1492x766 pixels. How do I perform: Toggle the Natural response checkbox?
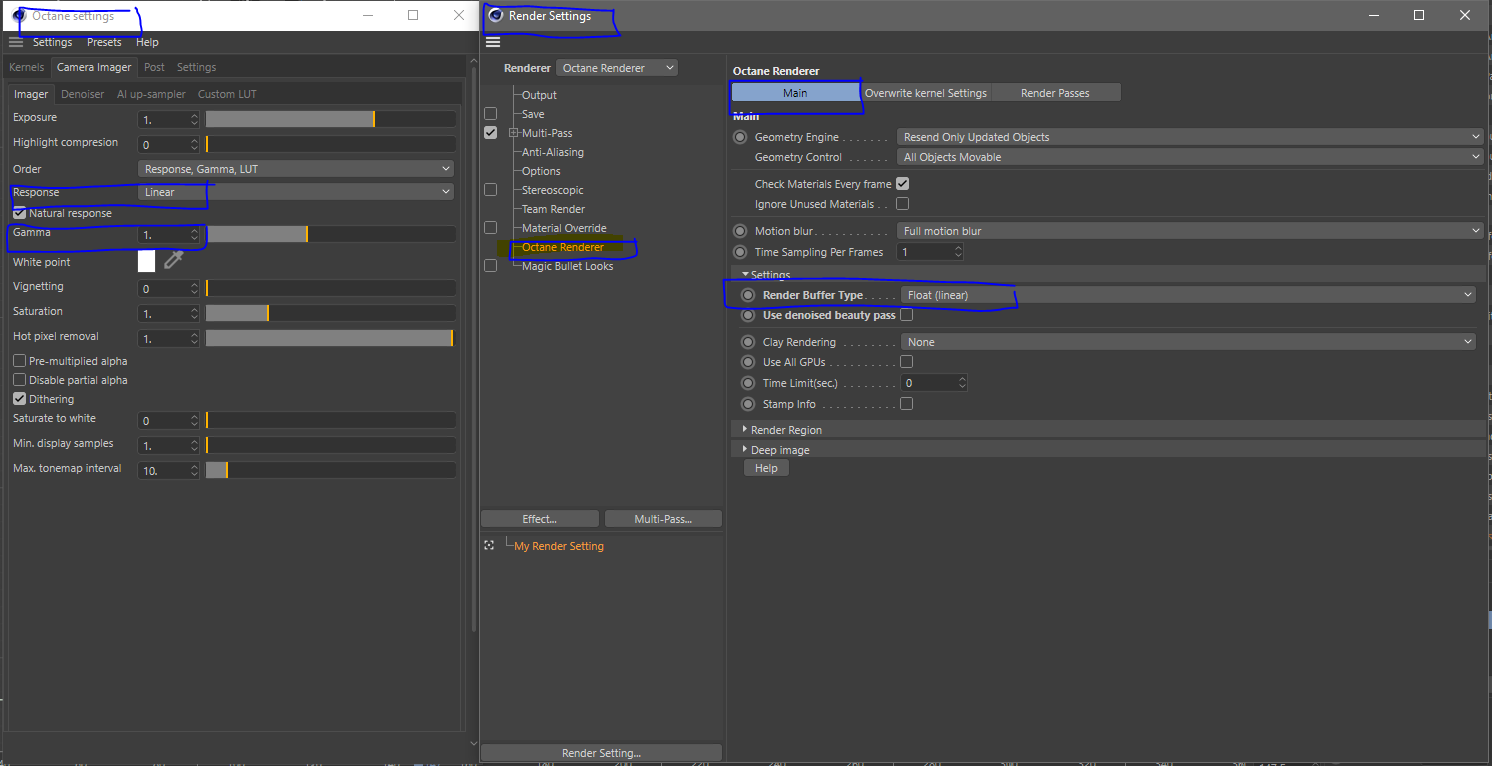pyautogui.click(x=19, y=213)
